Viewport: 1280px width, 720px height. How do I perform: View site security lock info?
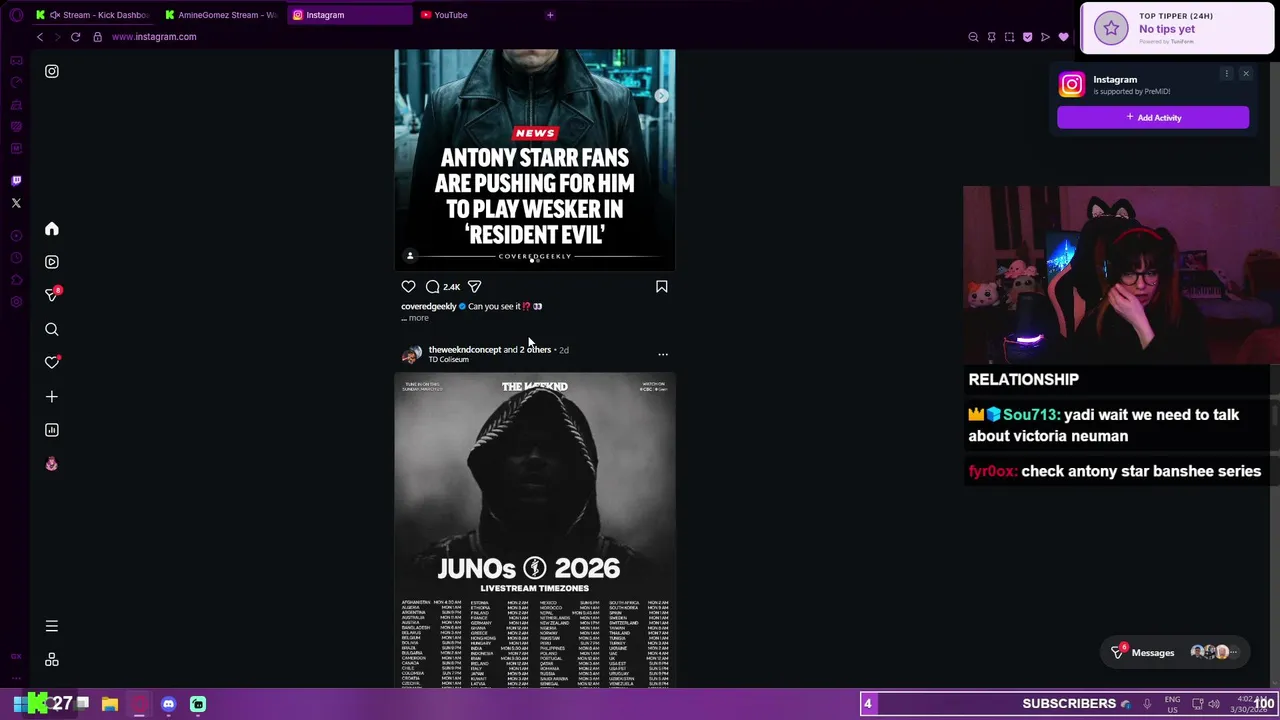pyautogui.click(x=97, y=37)
